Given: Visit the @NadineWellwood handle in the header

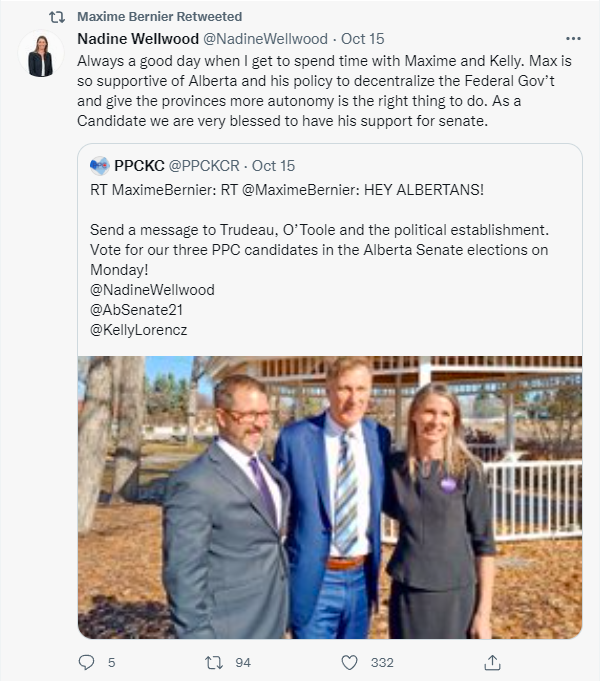Looking at the screenshot, I should click(x=266, y=39).
